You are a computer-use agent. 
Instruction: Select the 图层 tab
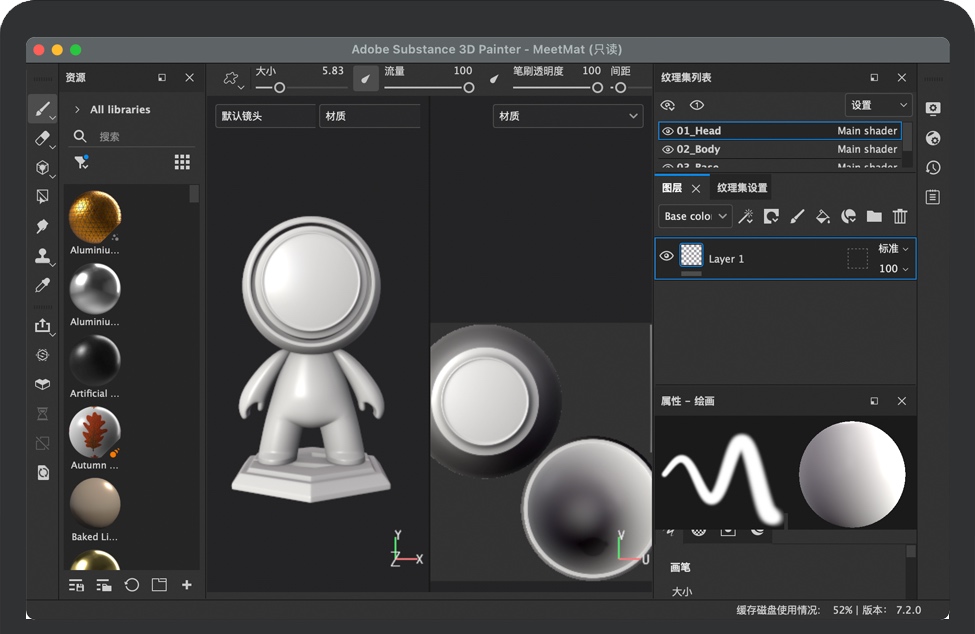click(672, 188)
